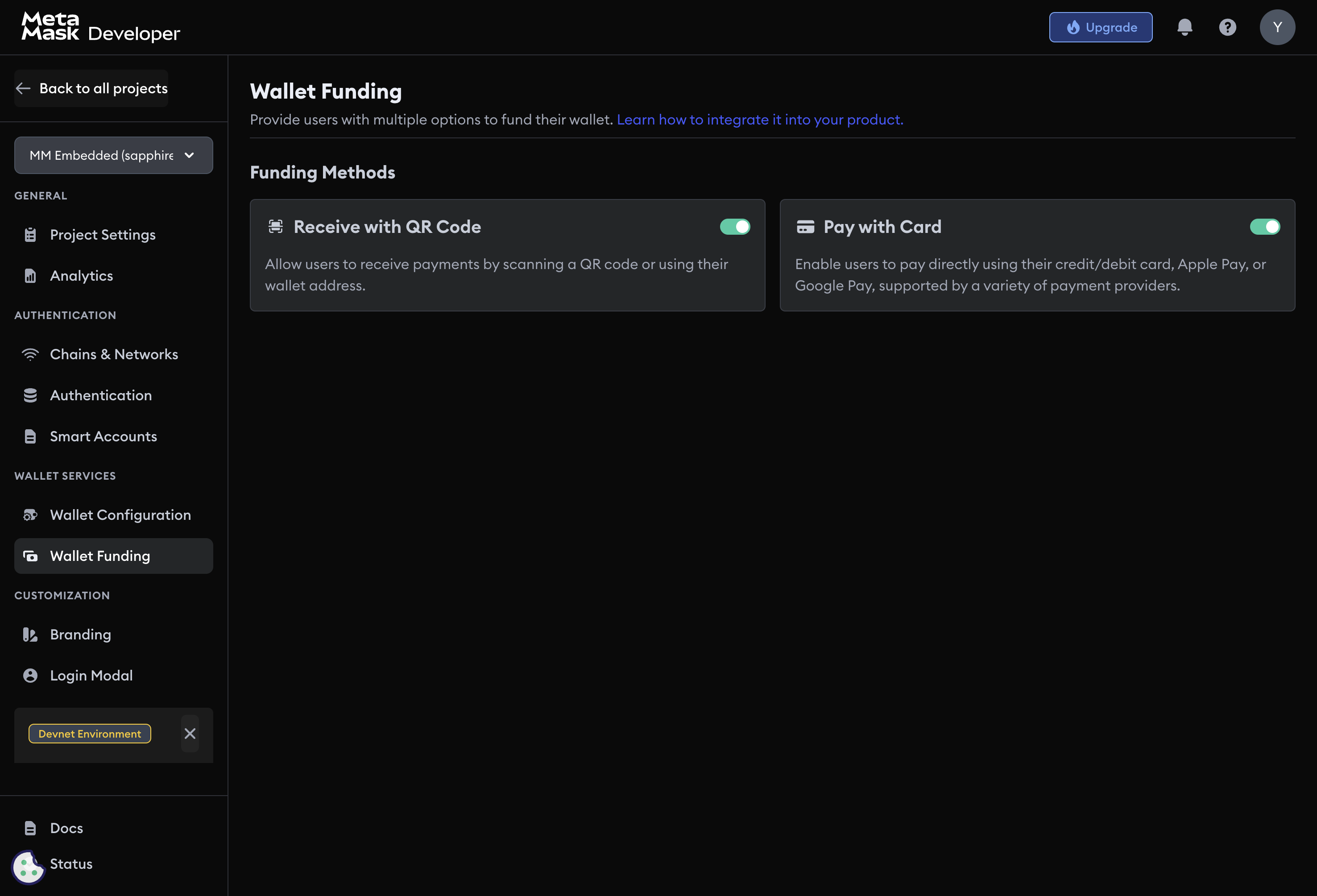
Task: Click the Wallet Funding page heading
Action: 326,91
